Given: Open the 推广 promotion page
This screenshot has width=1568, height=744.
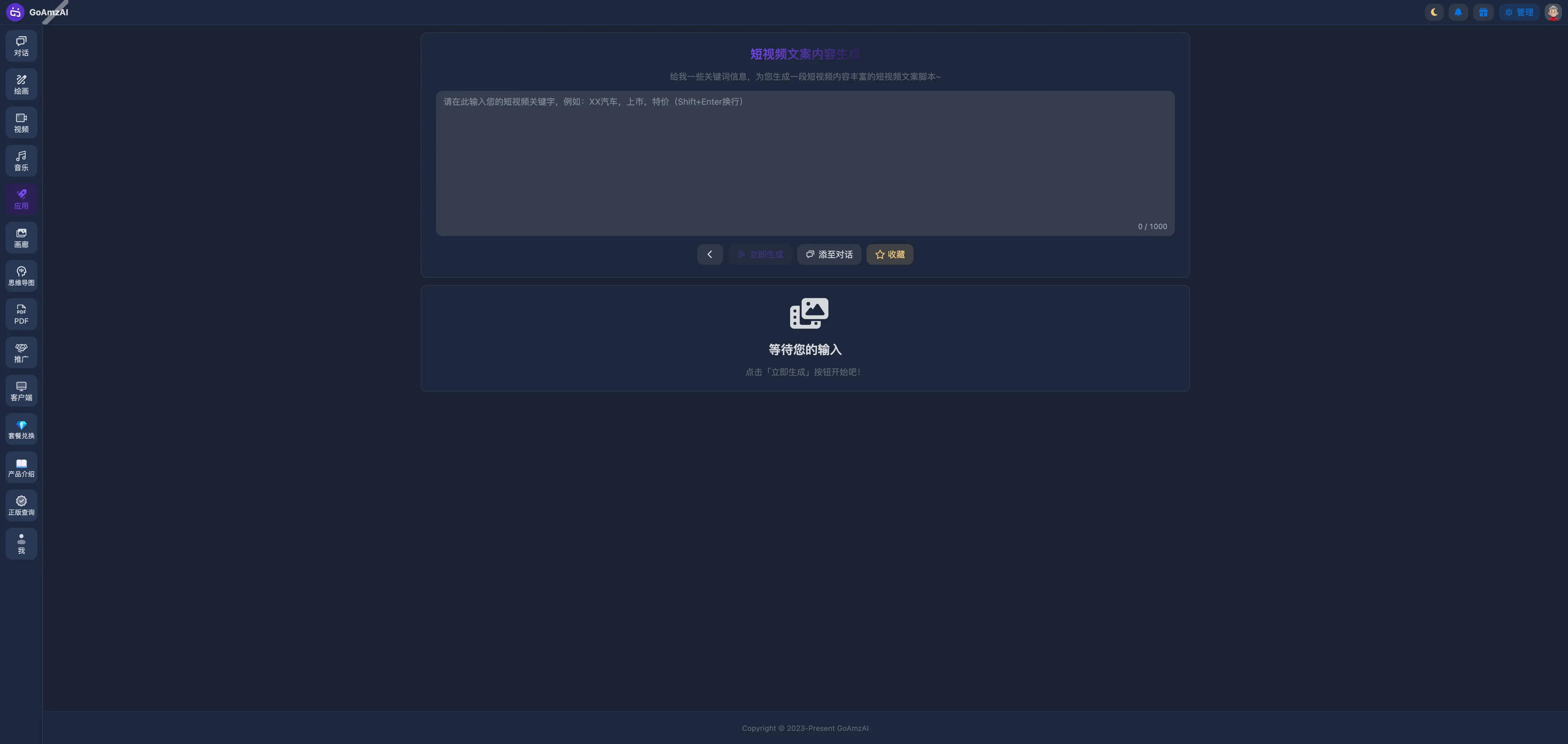Looking at the screenshot, I should click(x=21, y=353).
